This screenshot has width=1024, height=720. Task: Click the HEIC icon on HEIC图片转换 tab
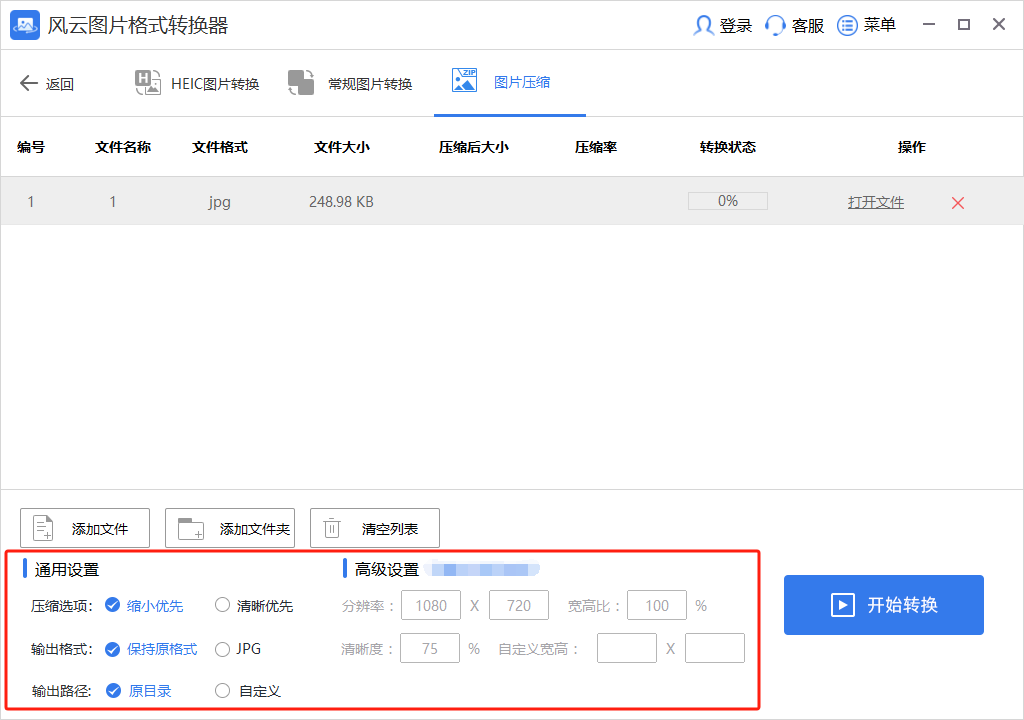pyautogui.click(x=148, y=83)
